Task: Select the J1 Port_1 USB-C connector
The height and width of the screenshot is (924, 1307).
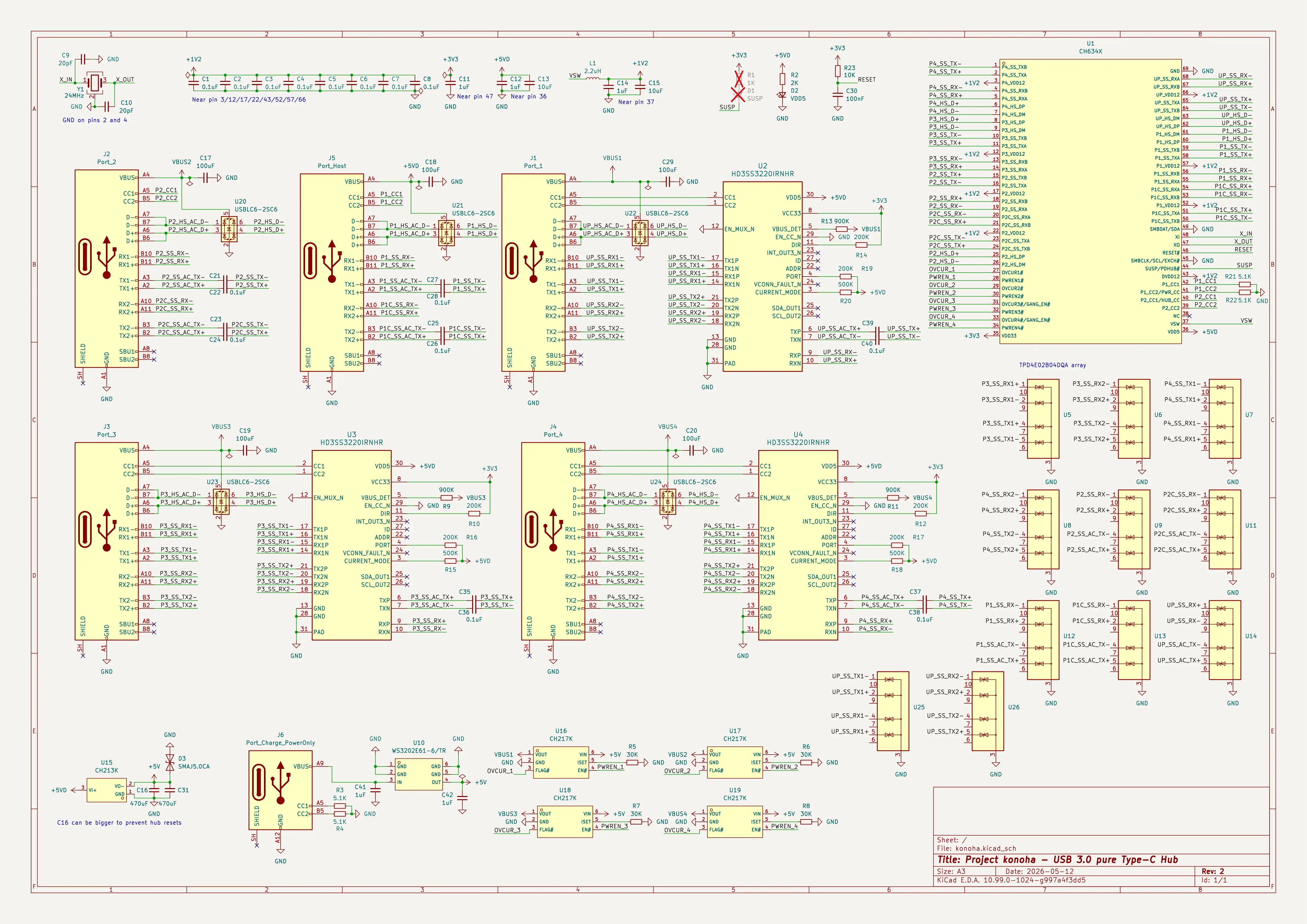Action: click(533, 273)
